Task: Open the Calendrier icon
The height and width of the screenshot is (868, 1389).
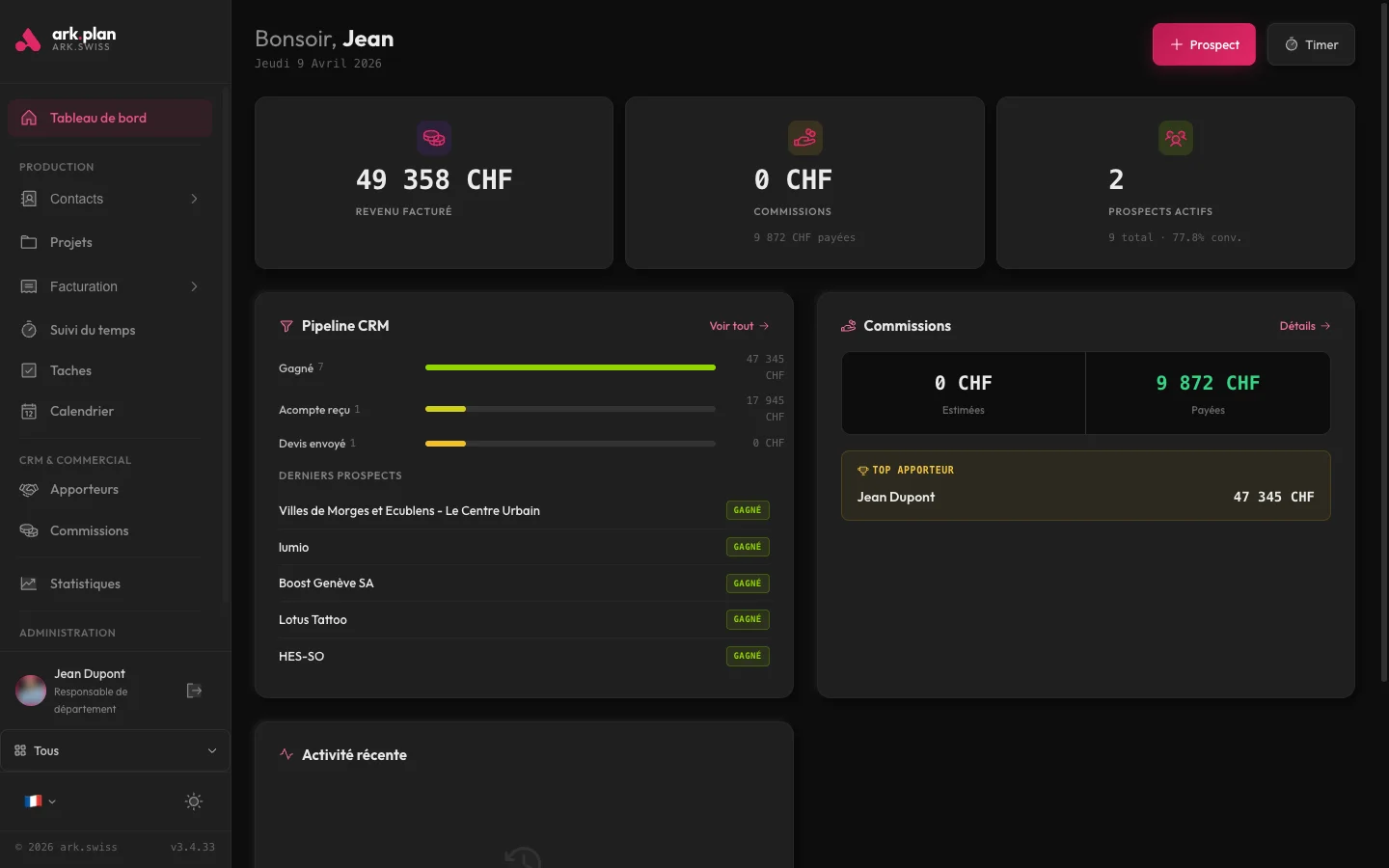Action: [x=29, y=411]
